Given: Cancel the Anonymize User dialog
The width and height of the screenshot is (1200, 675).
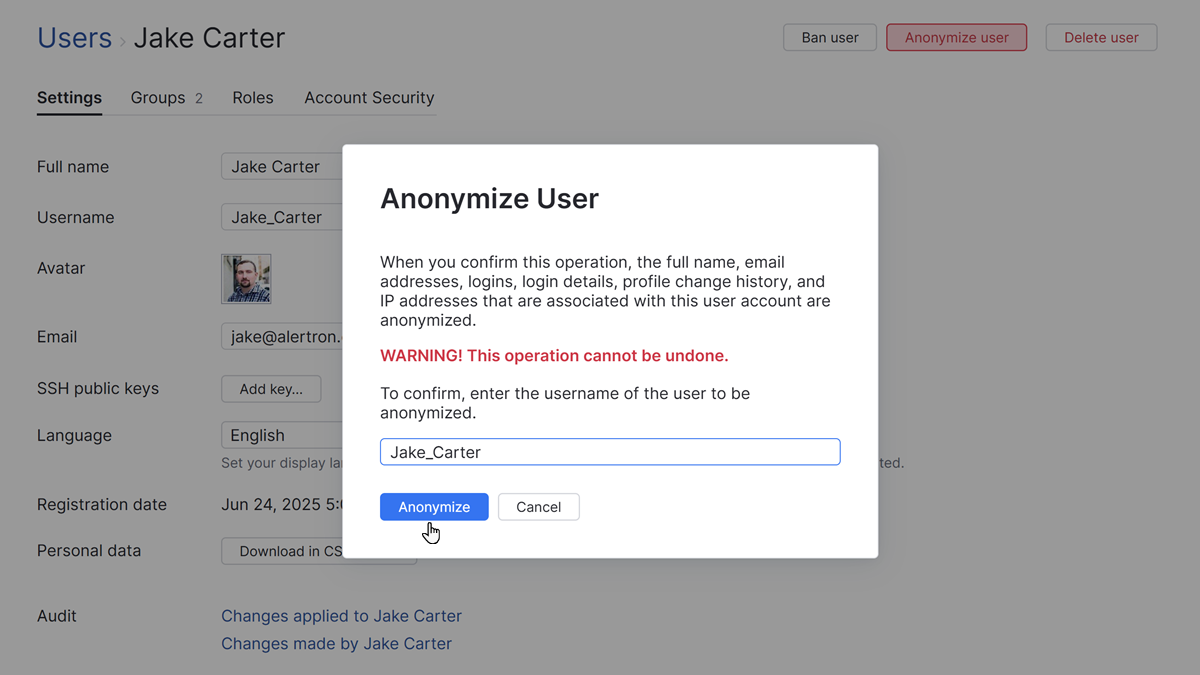Looking at the screenshot, I should [x=538, y=507].
